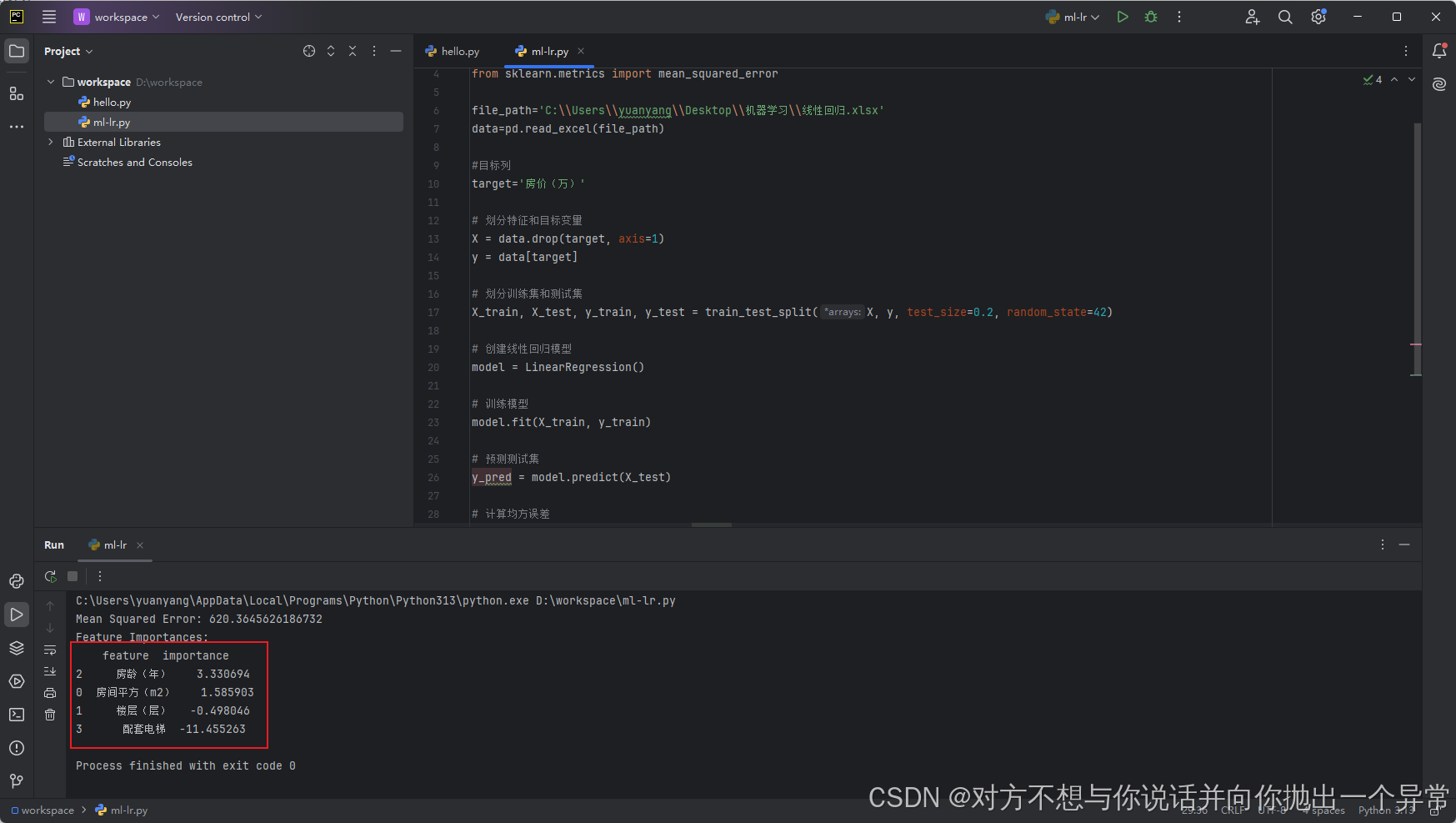Viewport: 1456px width, 823px height.
Task: Print the console output
Action: [50, 693]
